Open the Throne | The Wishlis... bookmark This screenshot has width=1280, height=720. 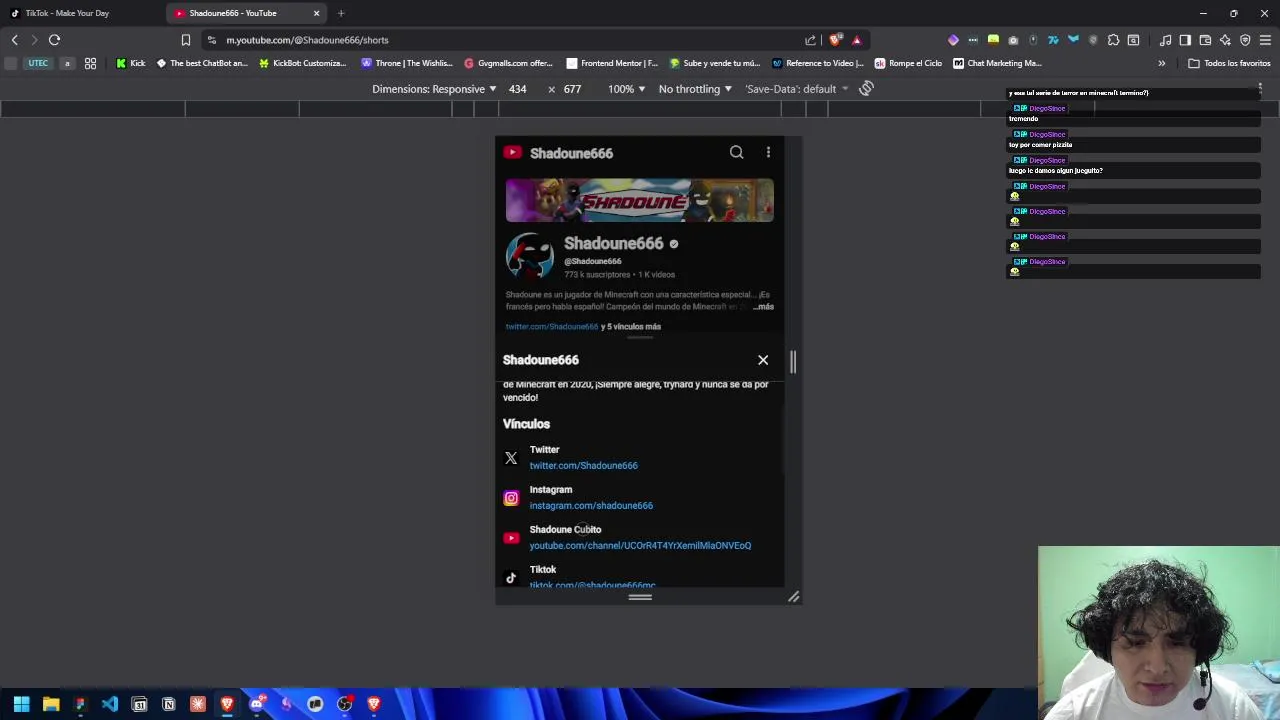click(x=407, y=63)
